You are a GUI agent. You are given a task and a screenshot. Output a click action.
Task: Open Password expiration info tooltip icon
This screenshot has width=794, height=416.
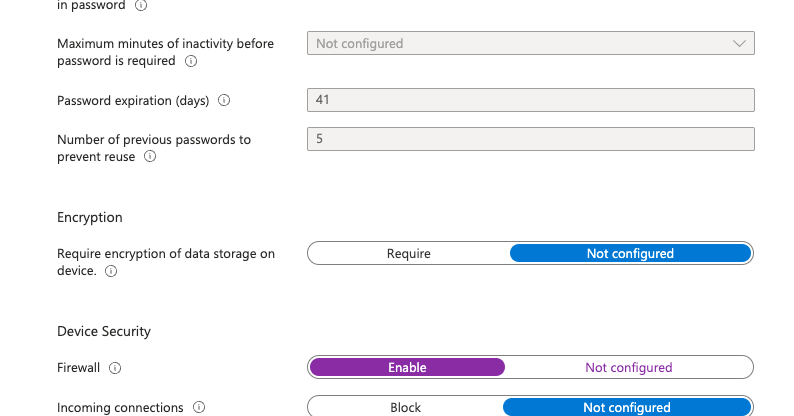coord(224,100)
